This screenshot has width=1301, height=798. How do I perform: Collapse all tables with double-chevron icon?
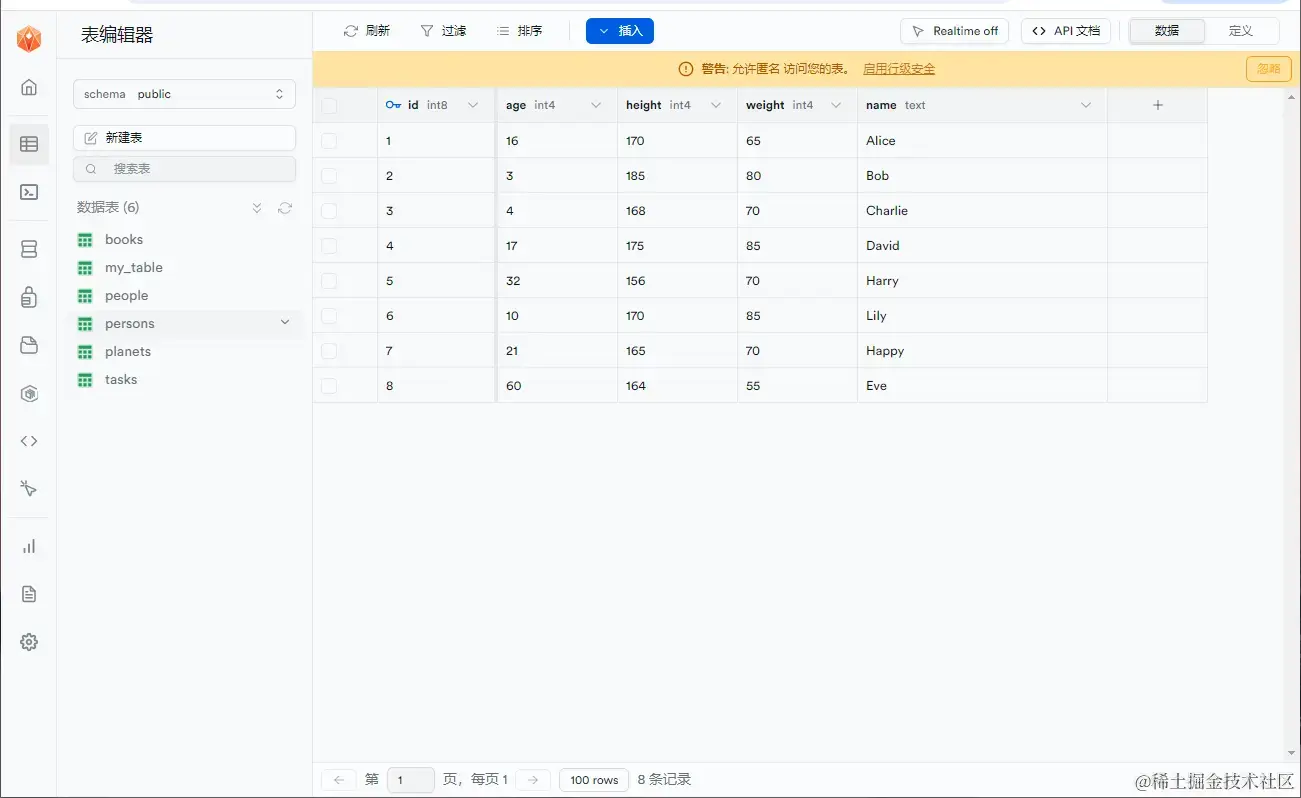pyautogui.click(x=257, y=208)
